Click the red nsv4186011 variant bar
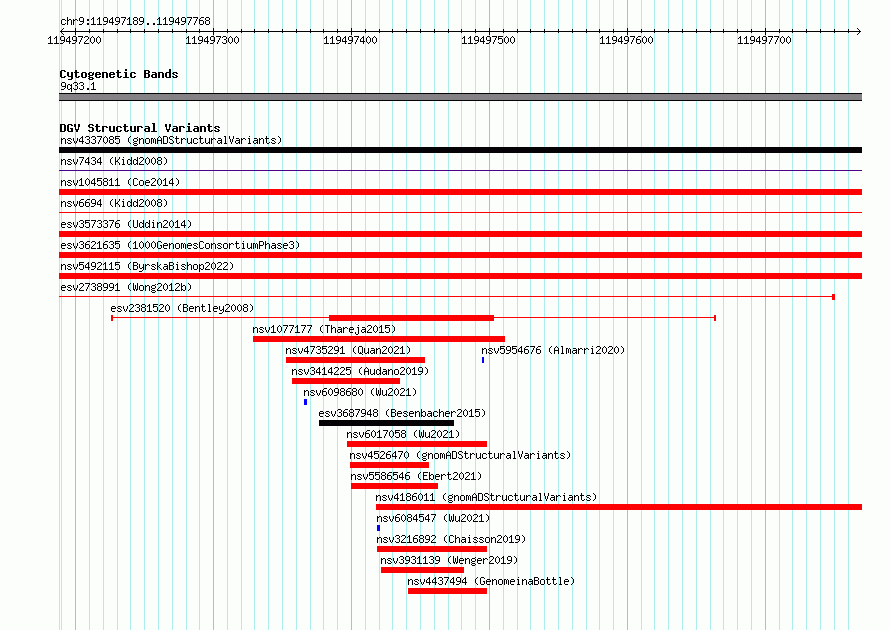This screenshot has width=890, height=630. point(619,507)
